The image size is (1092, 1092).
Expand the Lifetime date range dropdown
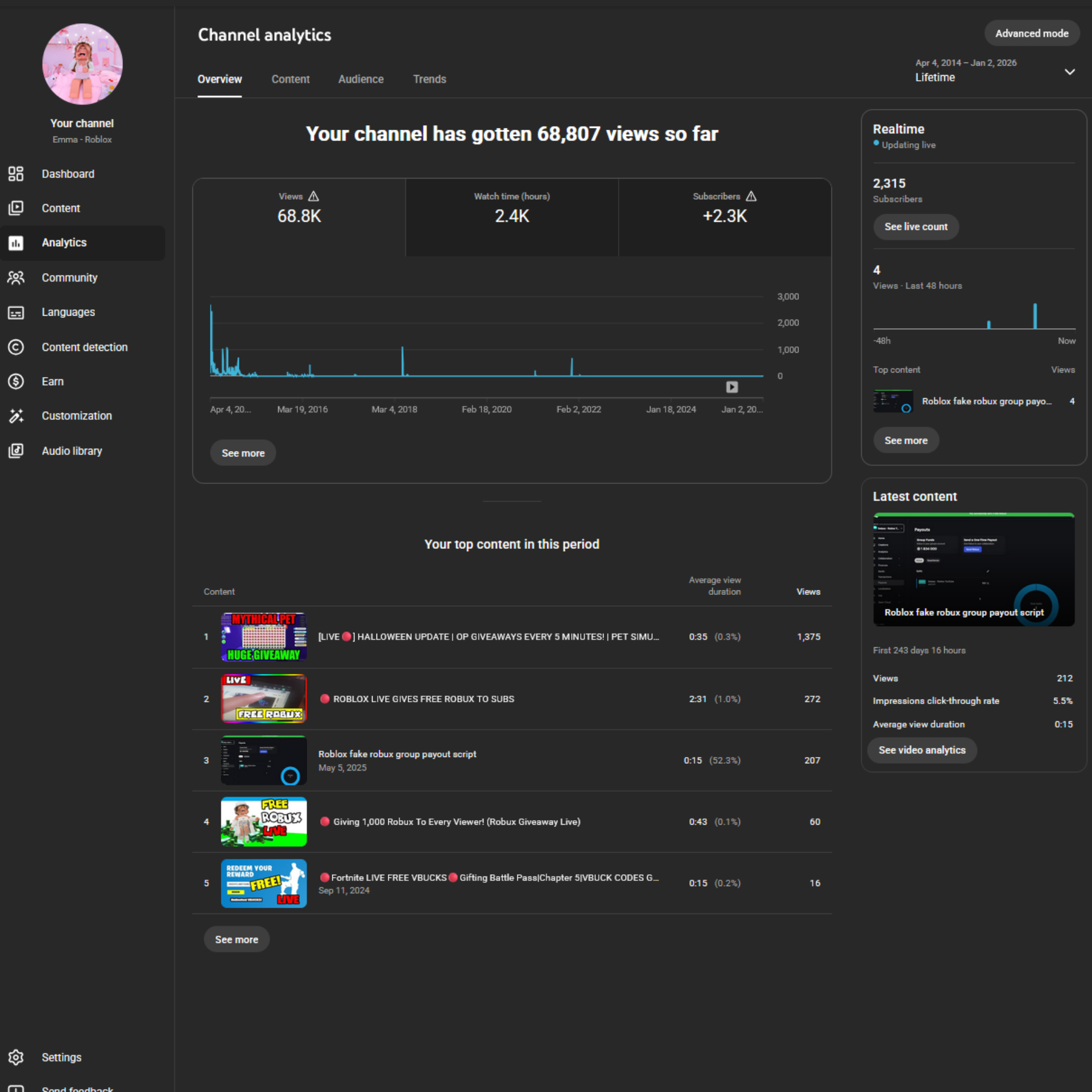pyautogui.click(x=1069, y=72)
